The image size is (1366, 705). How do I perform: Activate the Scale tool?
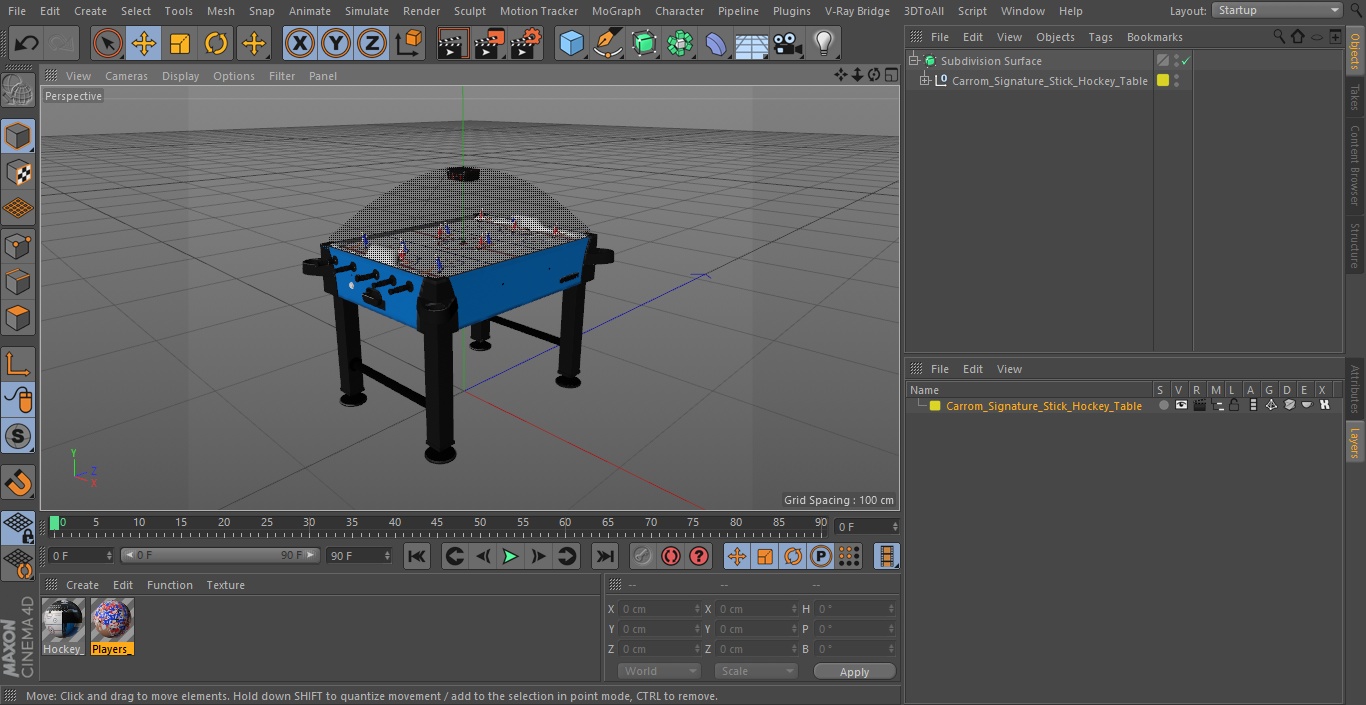pyautogui.click(x=180, y=43)
